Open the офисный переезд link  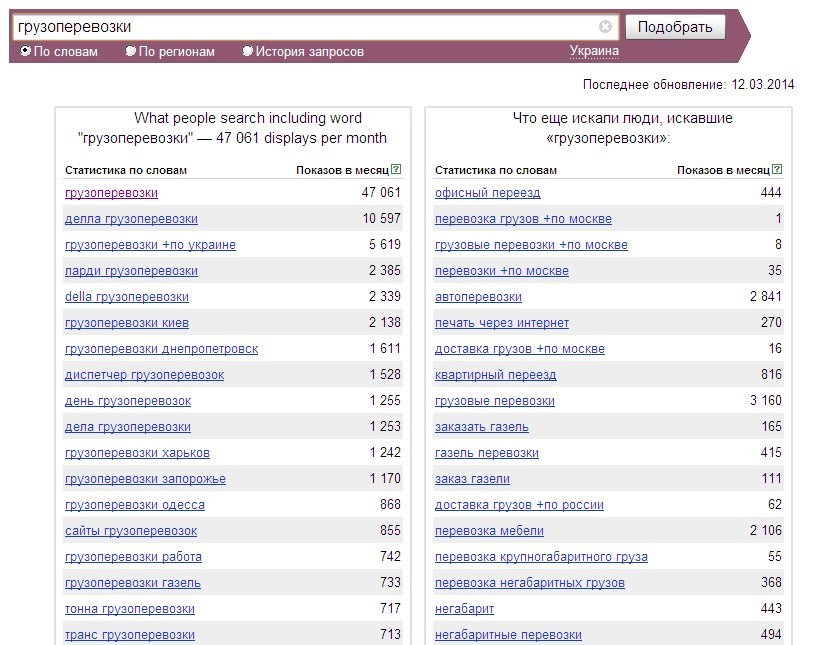(488, 193)
